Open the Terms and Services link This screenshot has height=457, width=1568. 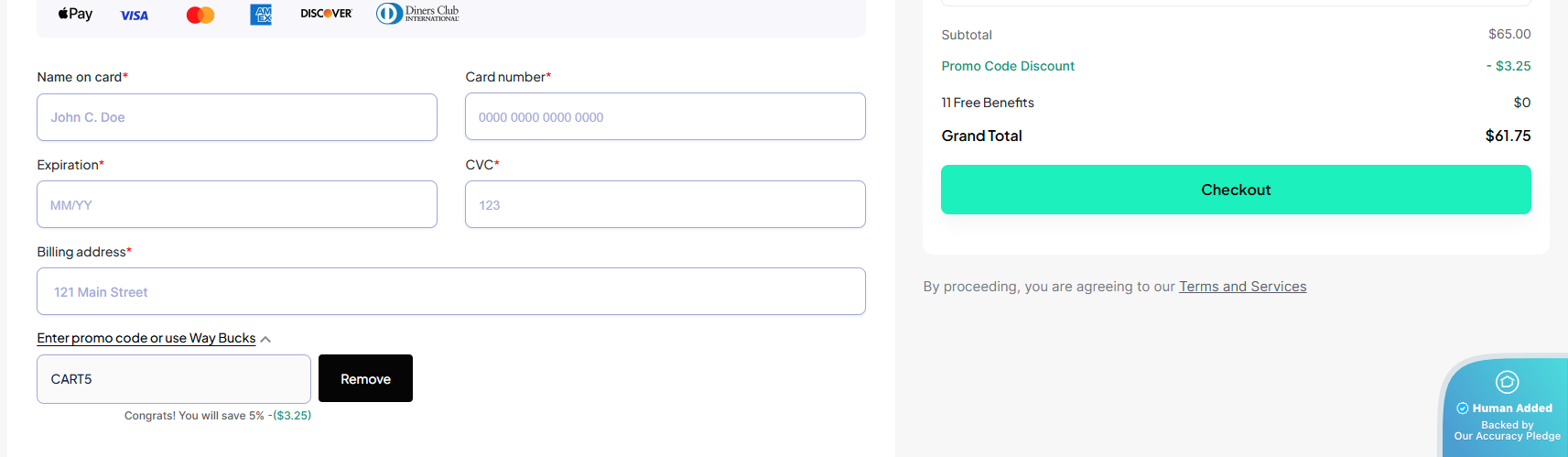point(1242,287)
